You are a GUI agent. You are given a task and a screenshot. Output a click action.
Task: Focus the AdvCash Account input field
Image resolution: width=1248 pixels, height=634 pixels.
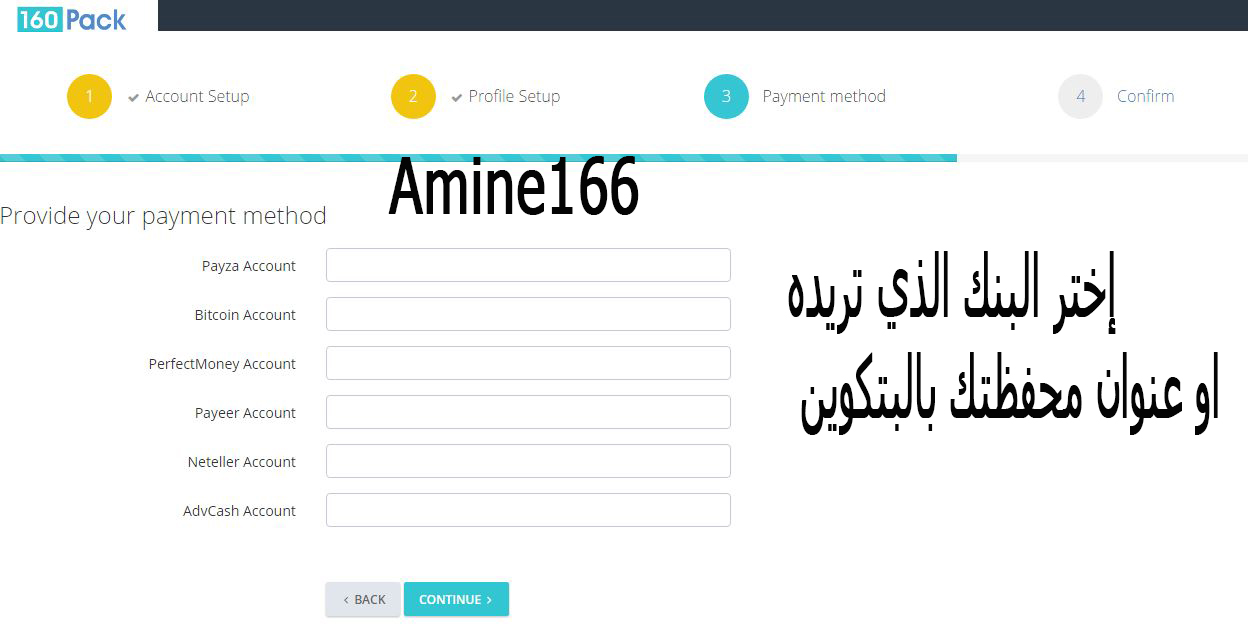[528, 510]
